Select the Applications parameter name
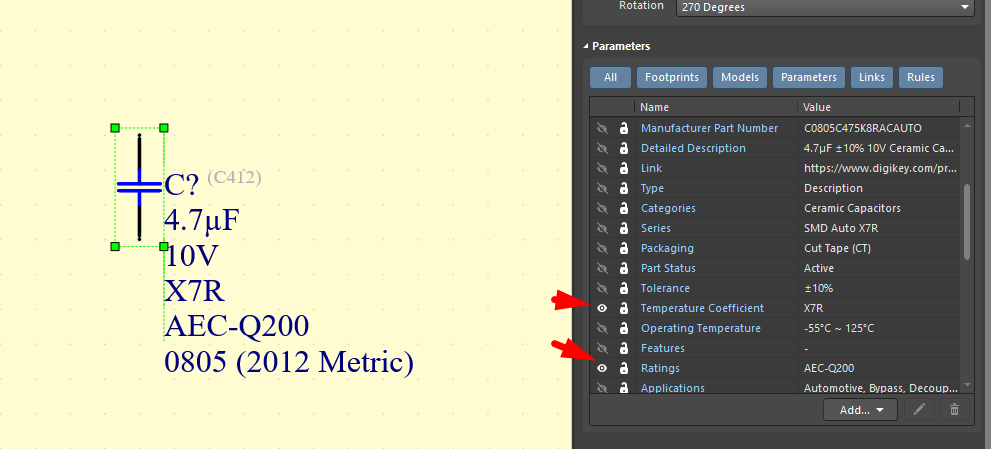991x449 pixels. [672, 388]
